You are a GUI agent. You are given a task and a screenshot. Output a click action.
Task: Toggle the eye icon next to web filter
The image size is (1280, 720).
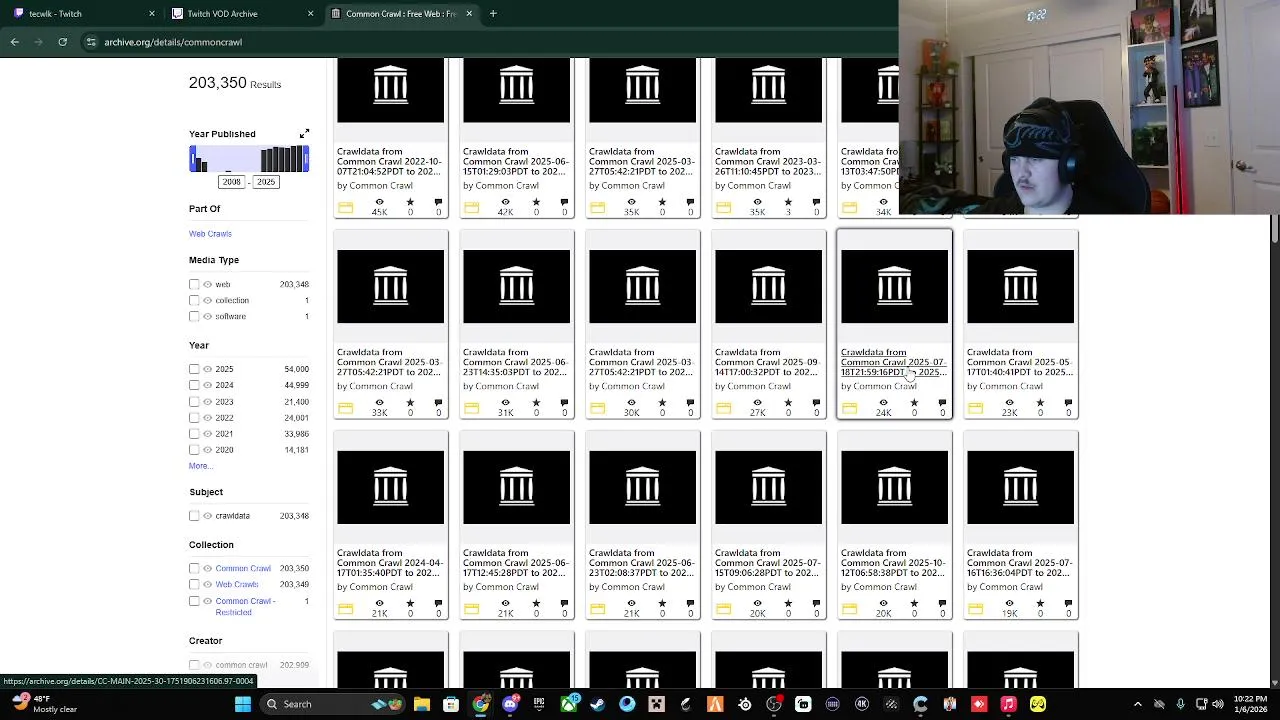coord(207,284)
